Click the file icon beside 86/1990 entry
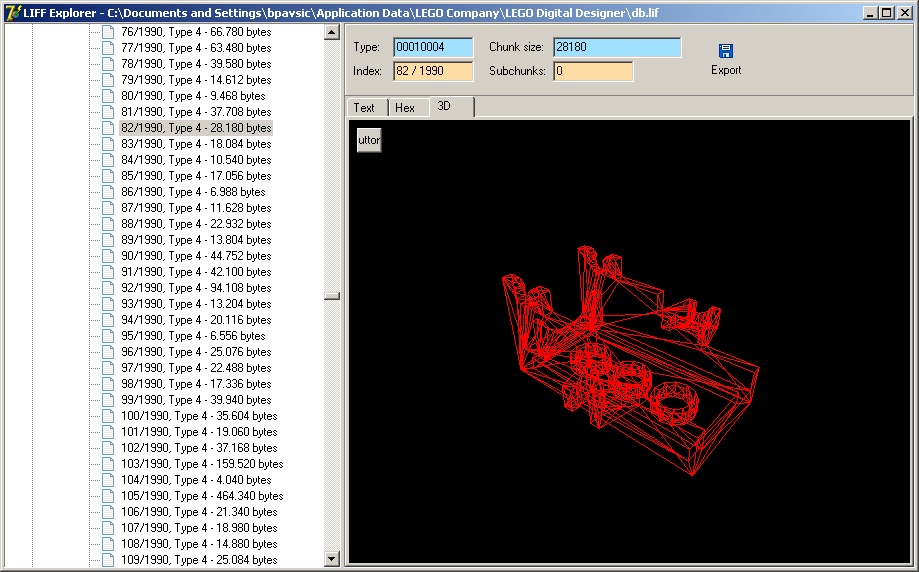The width and height of the screenshot is (919, 572). point(108,192)
